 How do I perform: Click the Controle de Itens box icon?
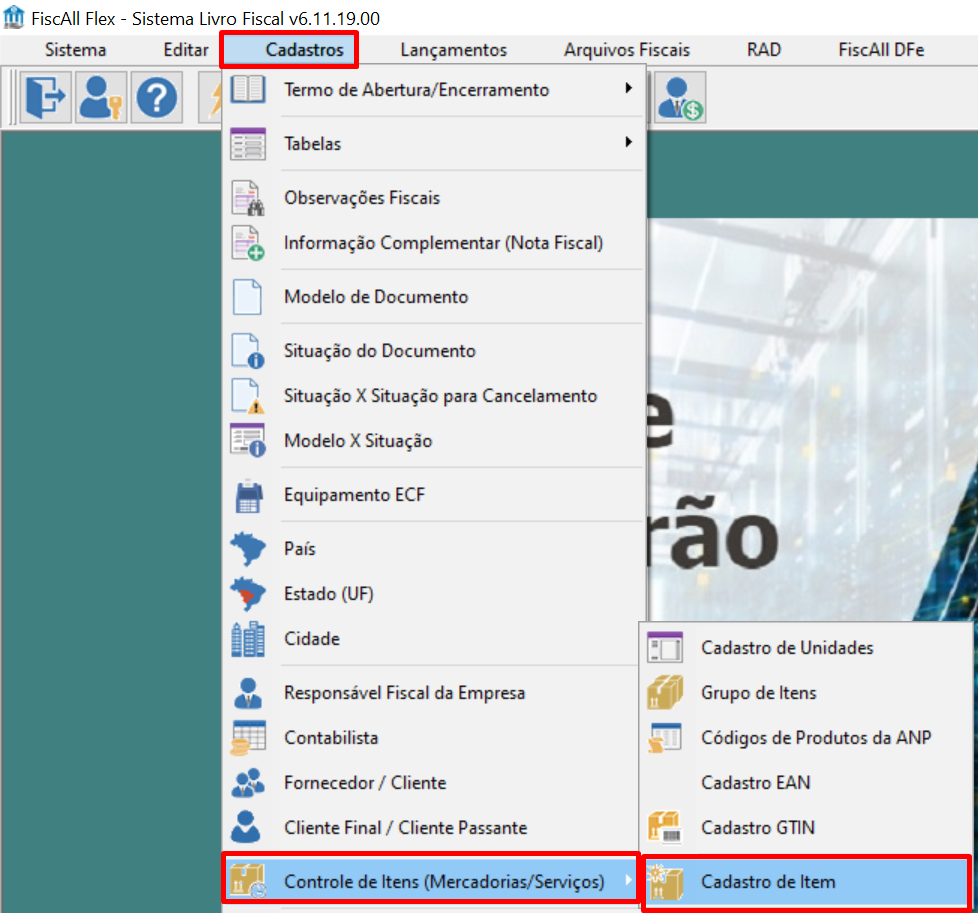click(x=248, y=881)
